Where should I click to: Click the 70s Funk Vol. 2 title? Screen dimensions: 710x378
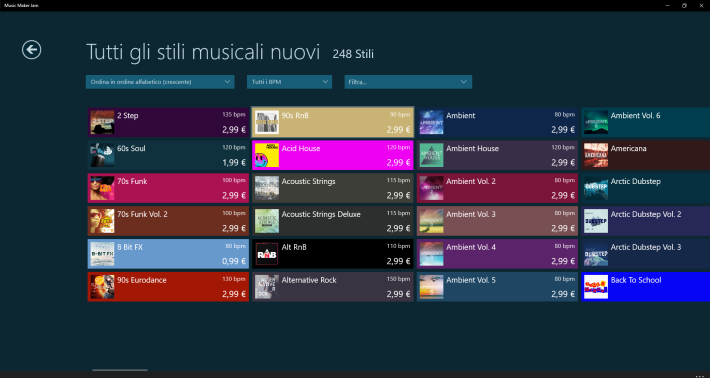click(x=142, y=215)
